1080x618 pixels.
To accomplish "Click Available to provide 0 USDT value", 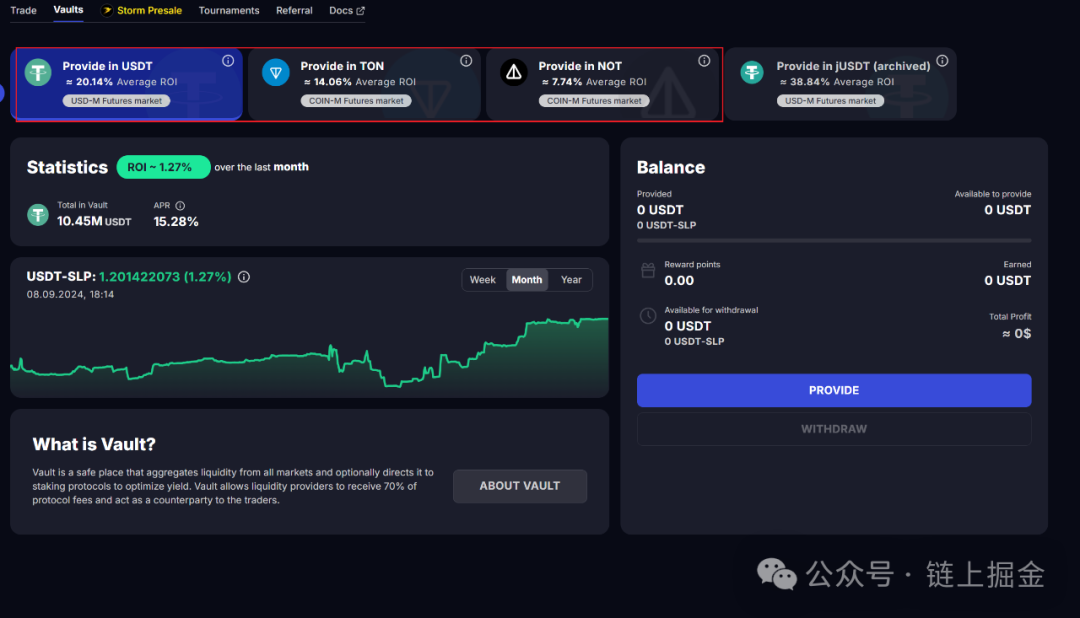I will (x=1008, y=209).
